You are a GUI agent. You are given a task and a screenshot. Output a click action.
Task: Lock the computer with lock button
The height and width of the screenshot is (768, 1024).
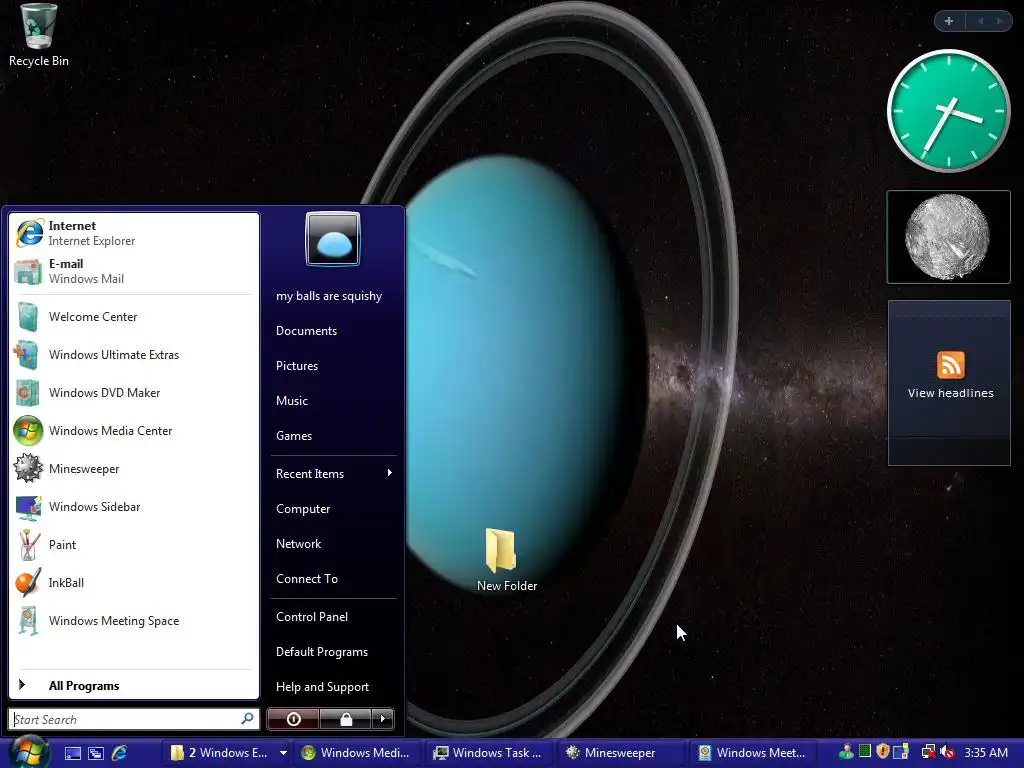point(345,719)
